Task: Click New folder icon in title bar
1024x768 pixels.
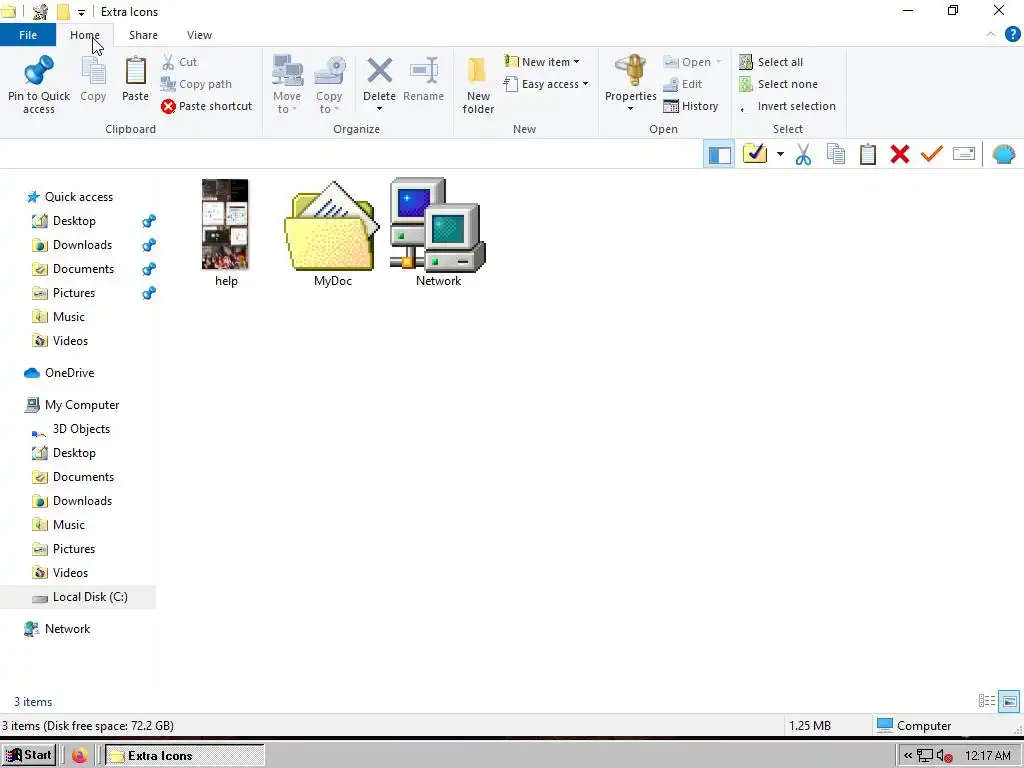Action: point(63,12)
